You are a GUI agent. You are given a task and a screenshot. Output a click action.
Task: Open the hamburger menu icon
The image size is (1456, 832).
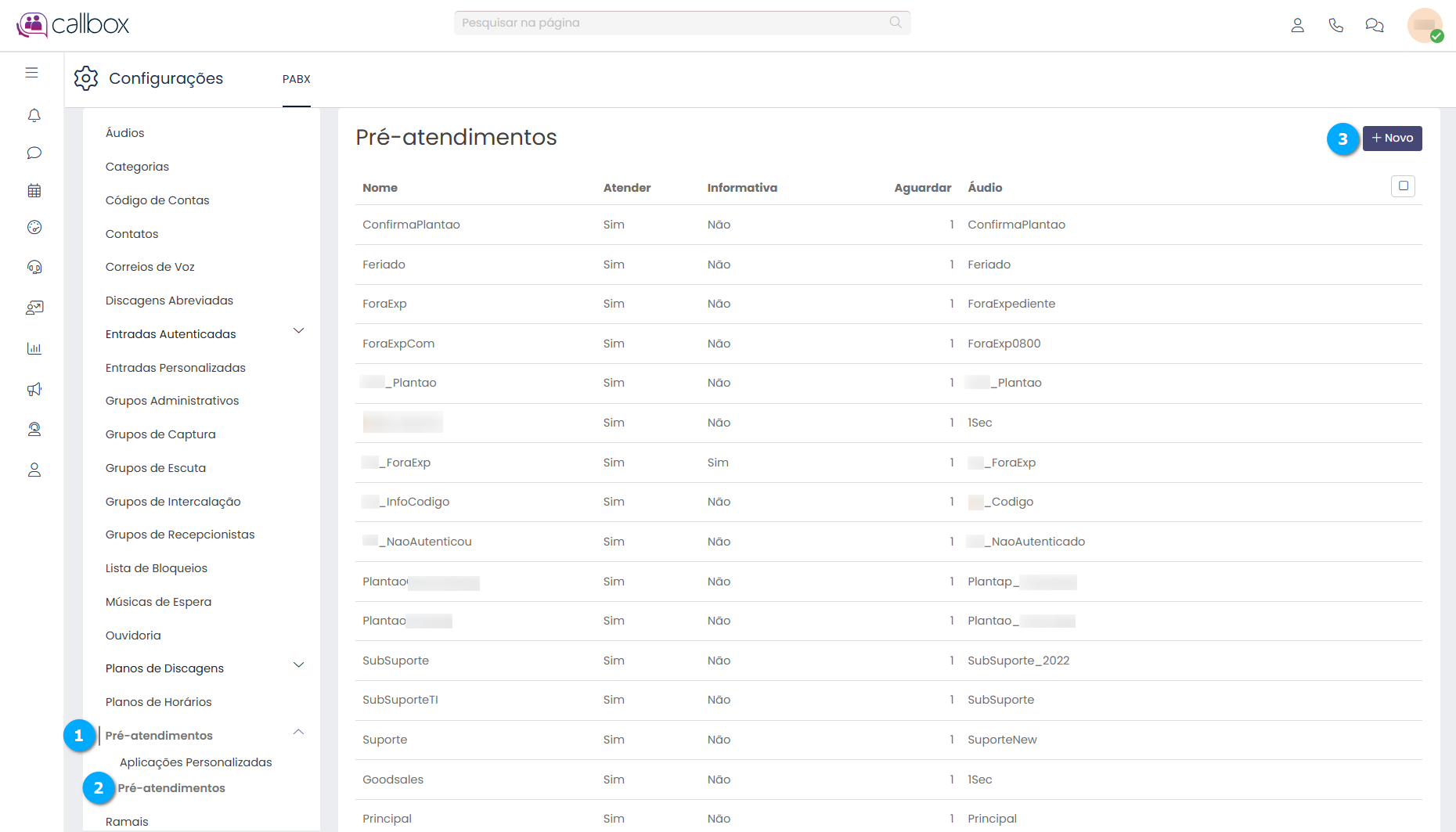pos(32,73)
